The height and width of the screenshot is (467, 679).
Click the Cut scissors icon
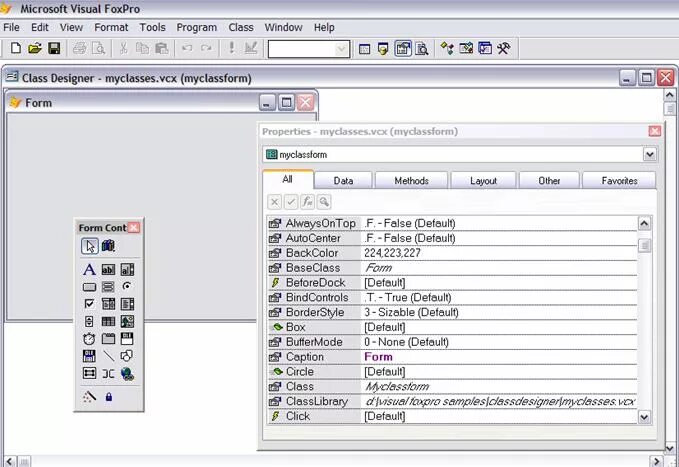pos(123,48)
